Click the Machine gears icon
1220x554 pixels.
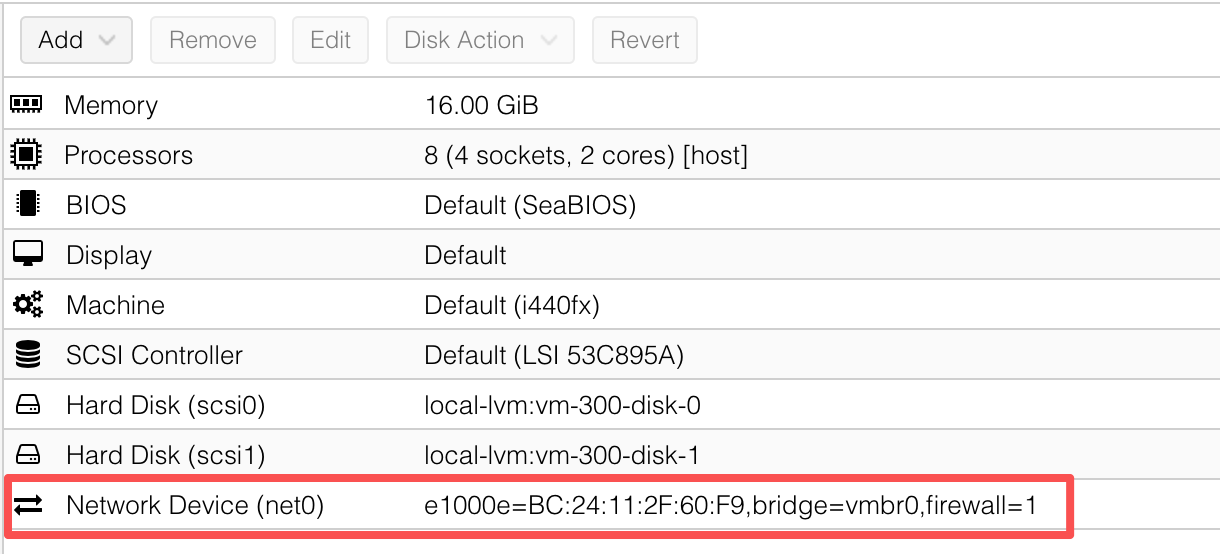click(27, 304)
